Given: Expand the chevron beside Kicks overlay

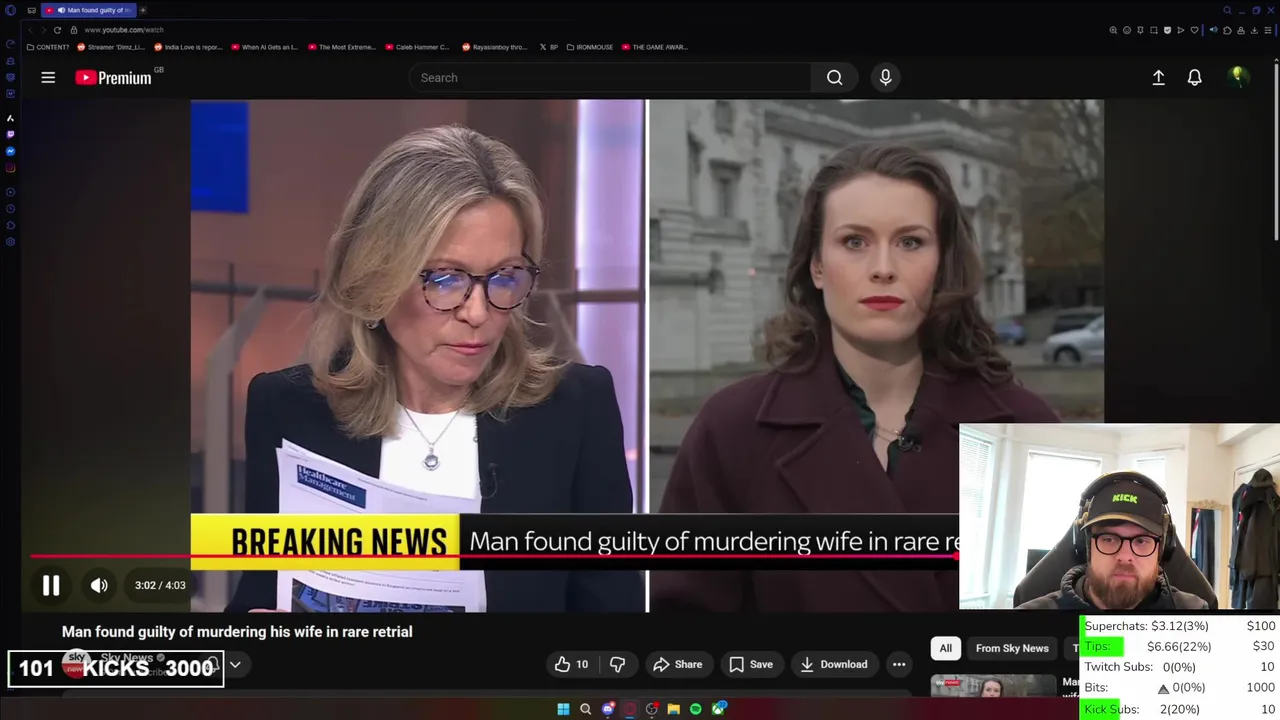Looking at the screenshot, I should pyautogui.click(x=235, y=664).
